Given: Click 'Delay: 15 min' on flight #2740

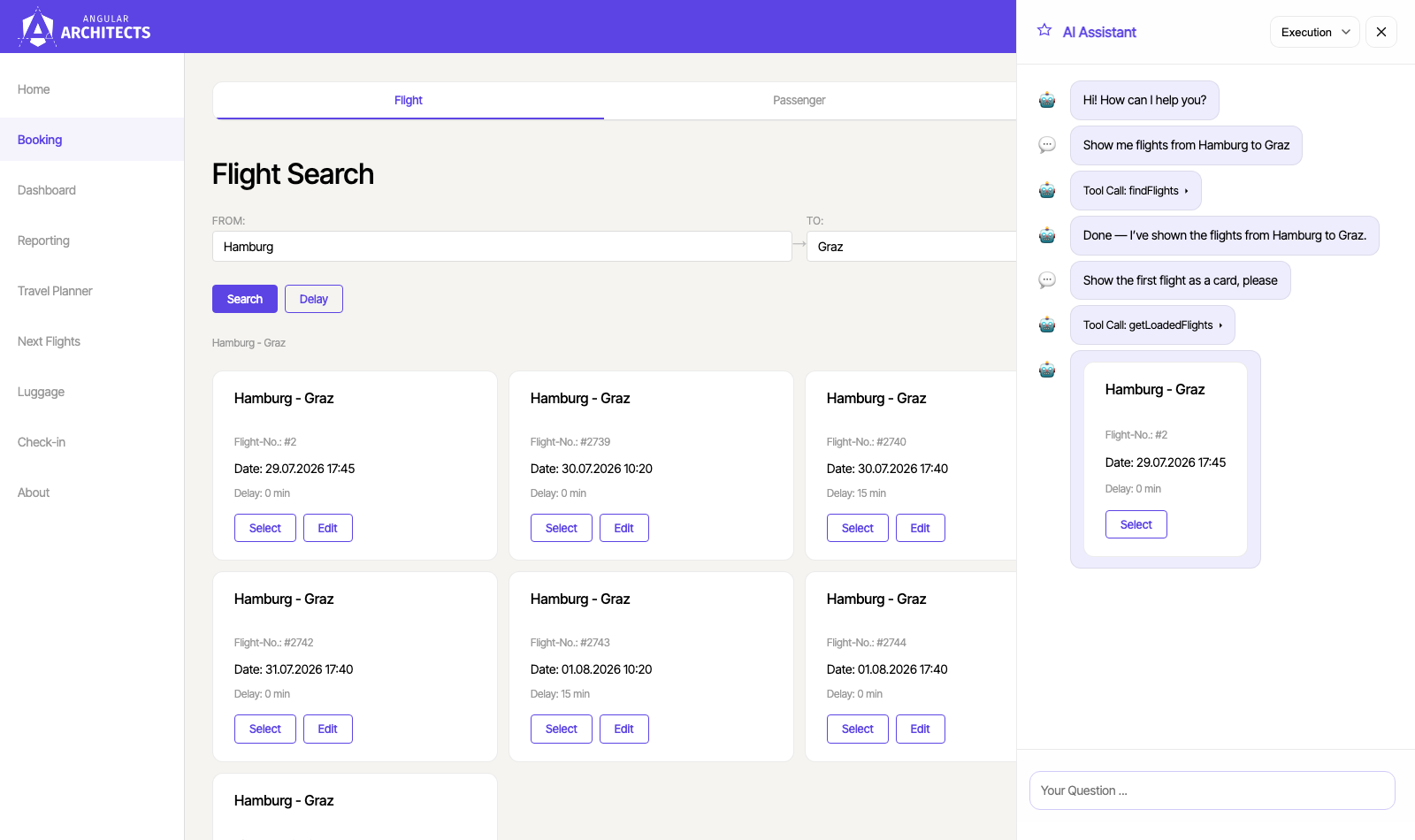Looking at the screenshot, I should point(856,493).
